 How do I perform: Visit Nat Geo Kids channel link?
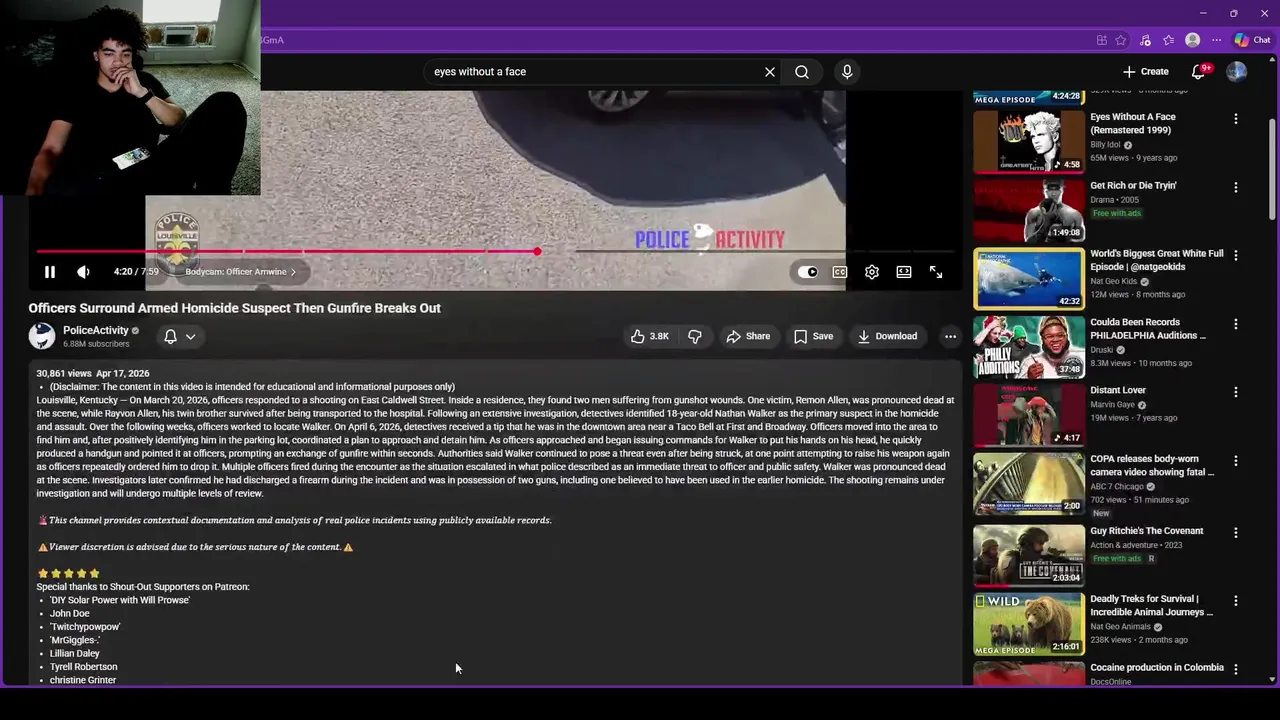click(1114, 282)
